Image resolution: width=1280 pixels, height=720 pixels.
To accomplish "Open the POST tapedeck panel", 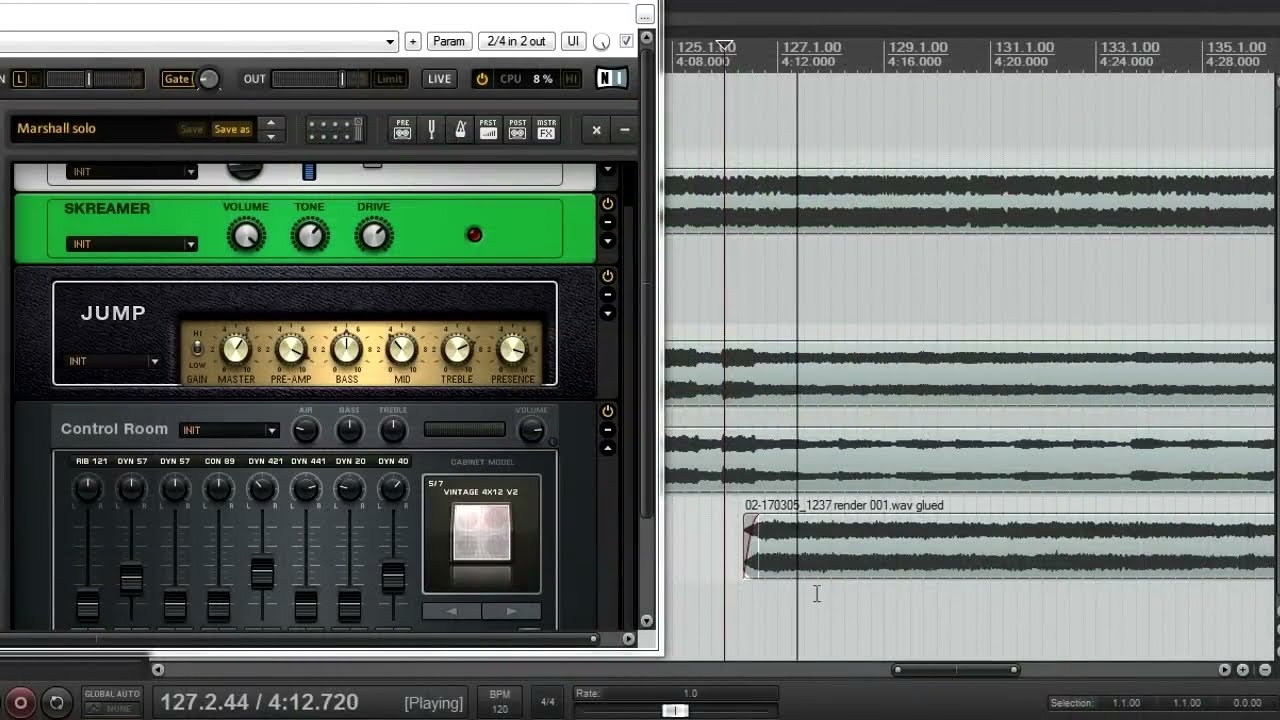I will coord(517,129).
